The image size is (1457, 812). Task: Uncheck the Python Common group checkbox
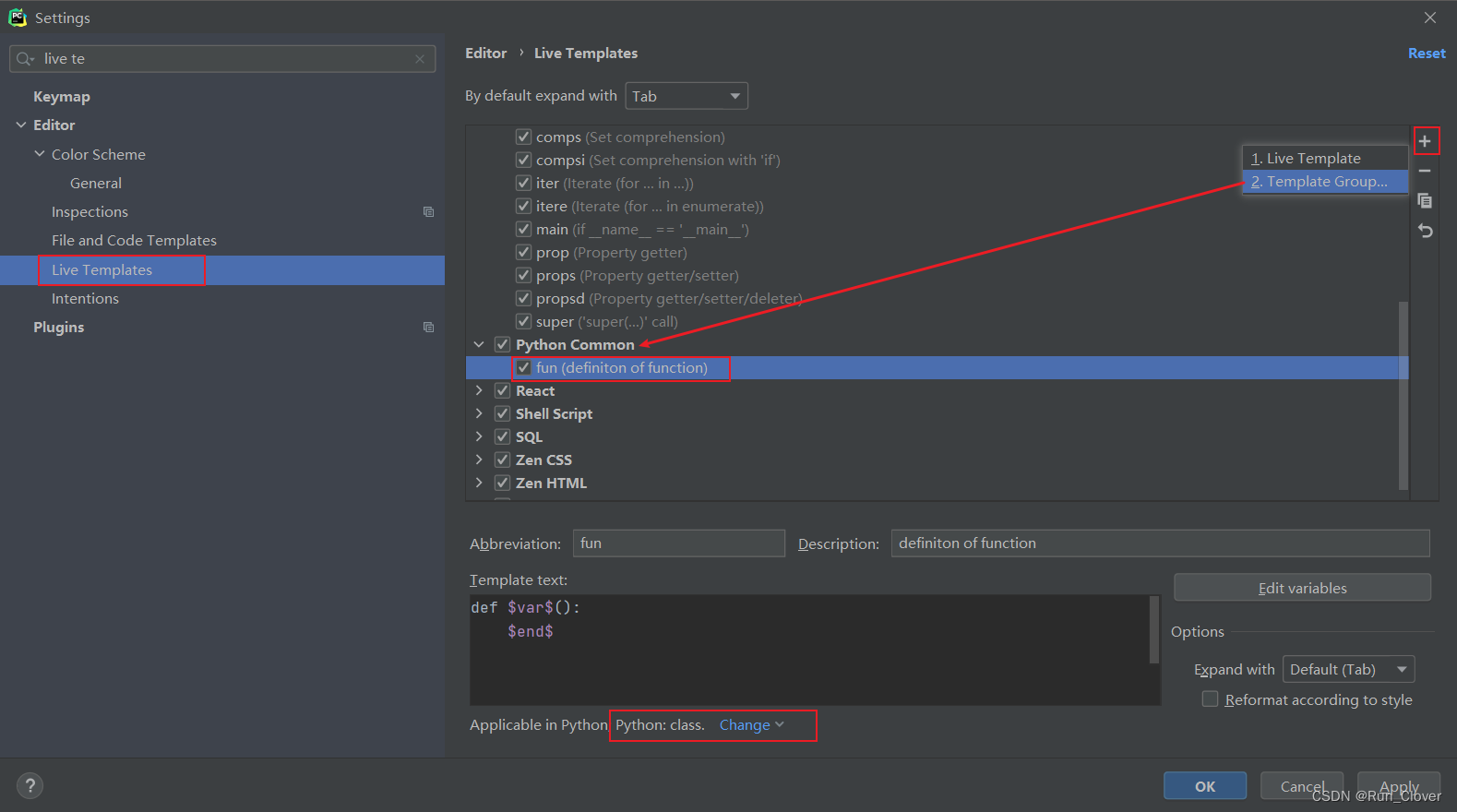click(x=502, y=344)
